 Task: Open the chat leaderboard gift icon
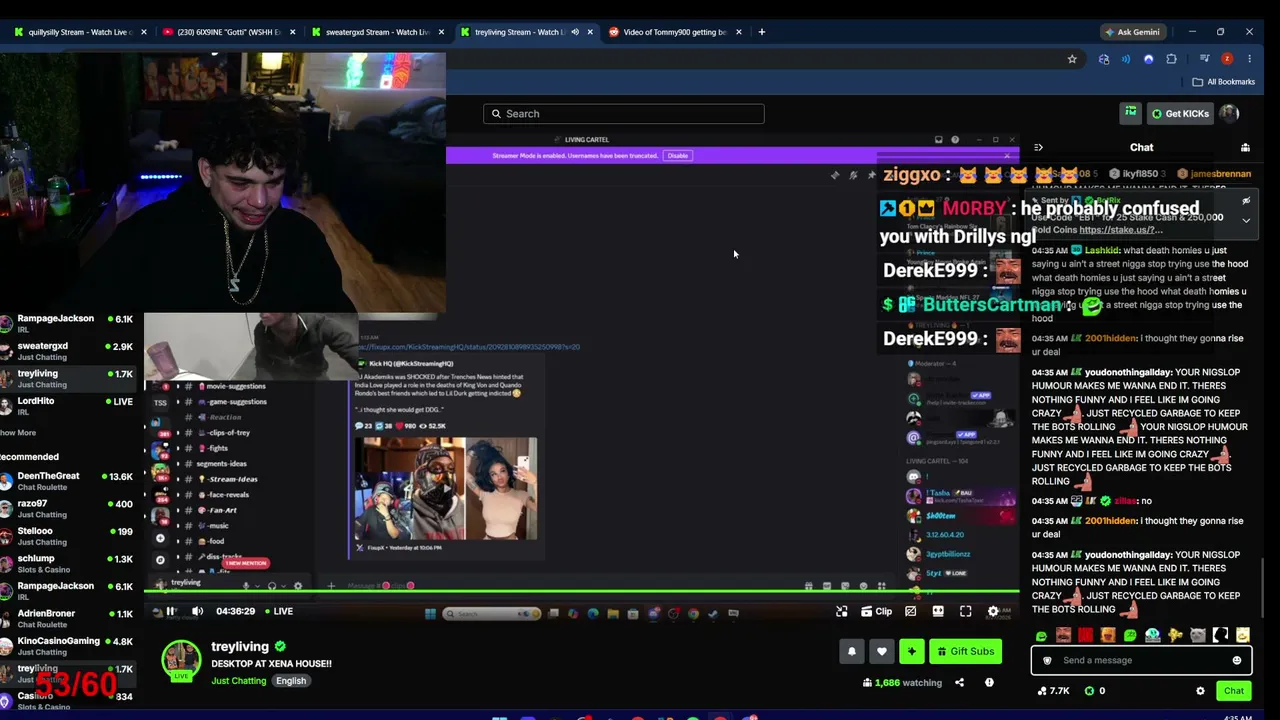click(1245, 148)
